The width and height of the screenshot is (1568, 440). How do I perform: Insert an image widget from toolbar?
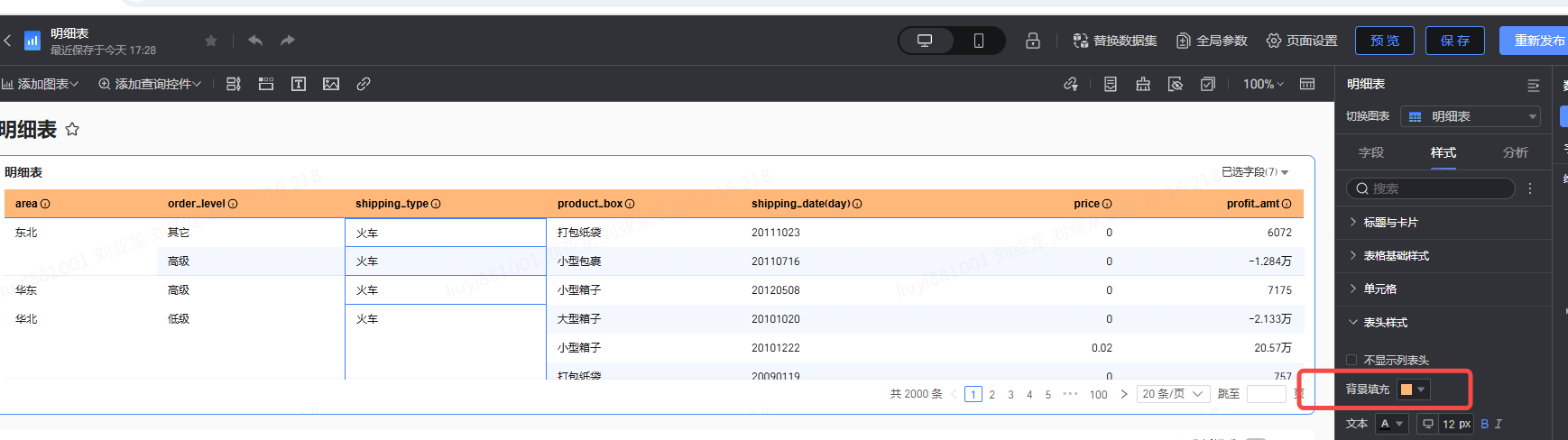point(331,84)
